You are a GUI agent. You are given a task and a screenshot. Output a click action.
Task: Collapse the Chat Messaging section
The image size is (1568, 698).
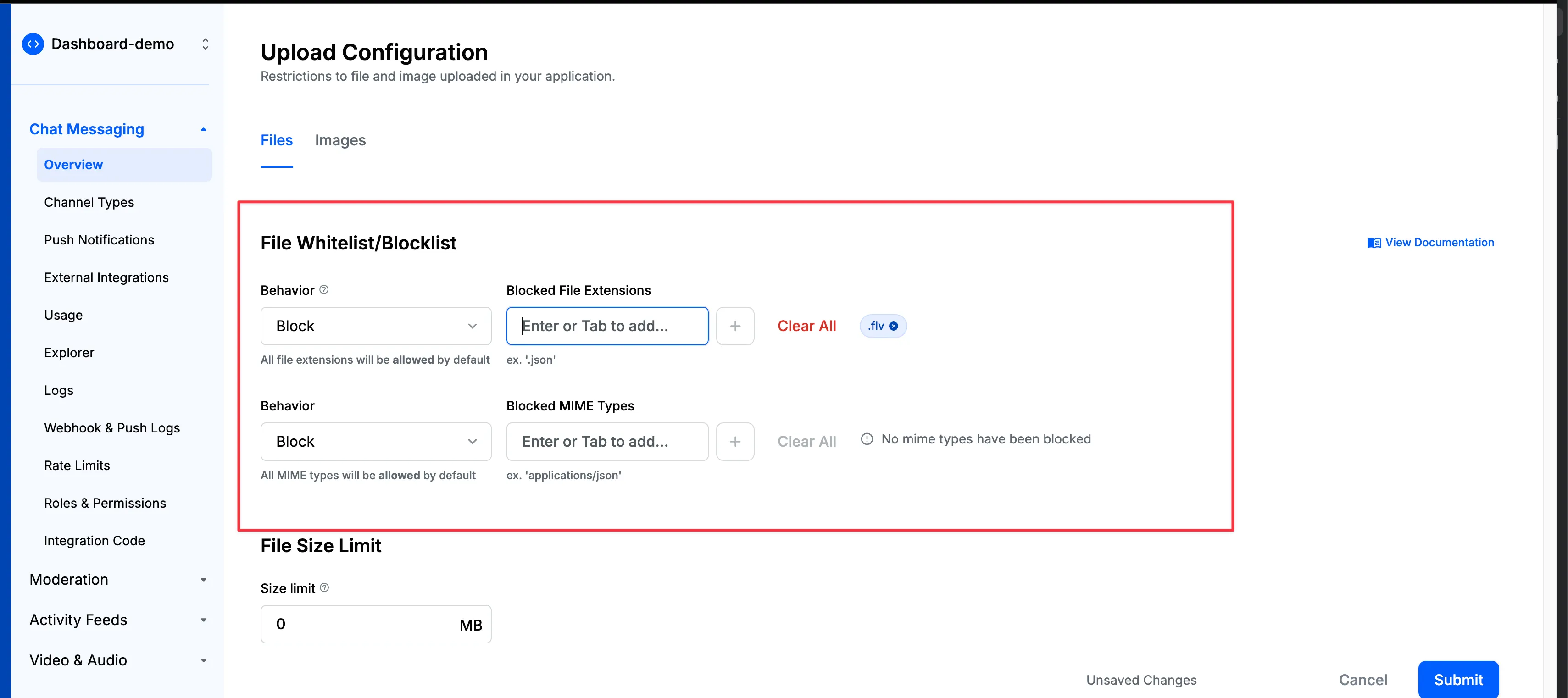[x=203, y=129]
